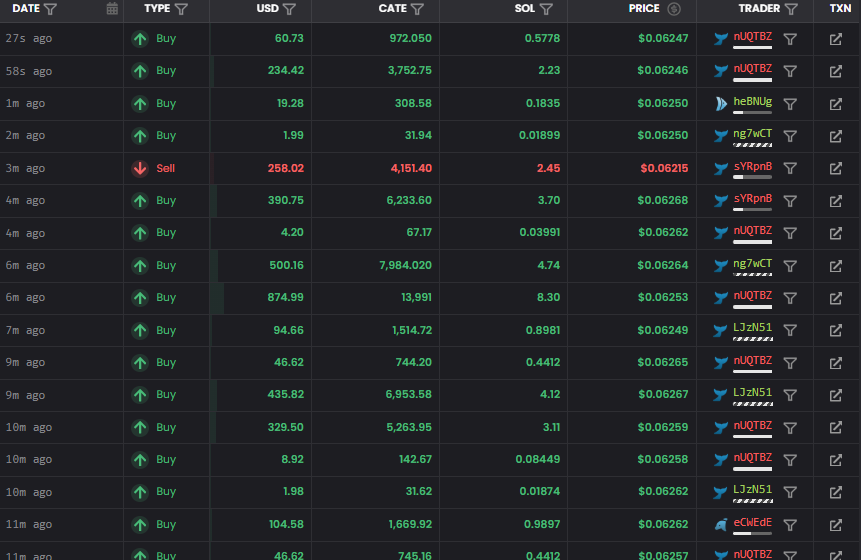Filter by trader on the 874.99 USD row
The height and width of the screenshot is (560, 861).
(790, 298)
